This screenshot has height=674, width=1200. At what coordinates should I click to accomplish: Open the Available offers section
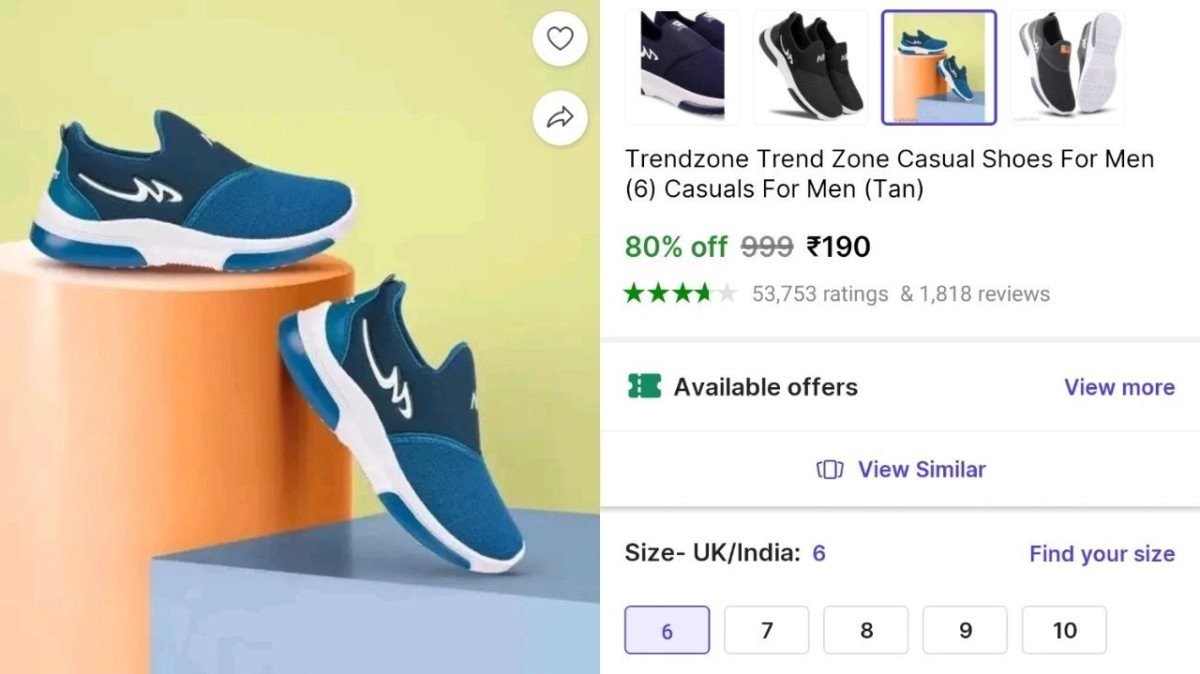point(766,387)
